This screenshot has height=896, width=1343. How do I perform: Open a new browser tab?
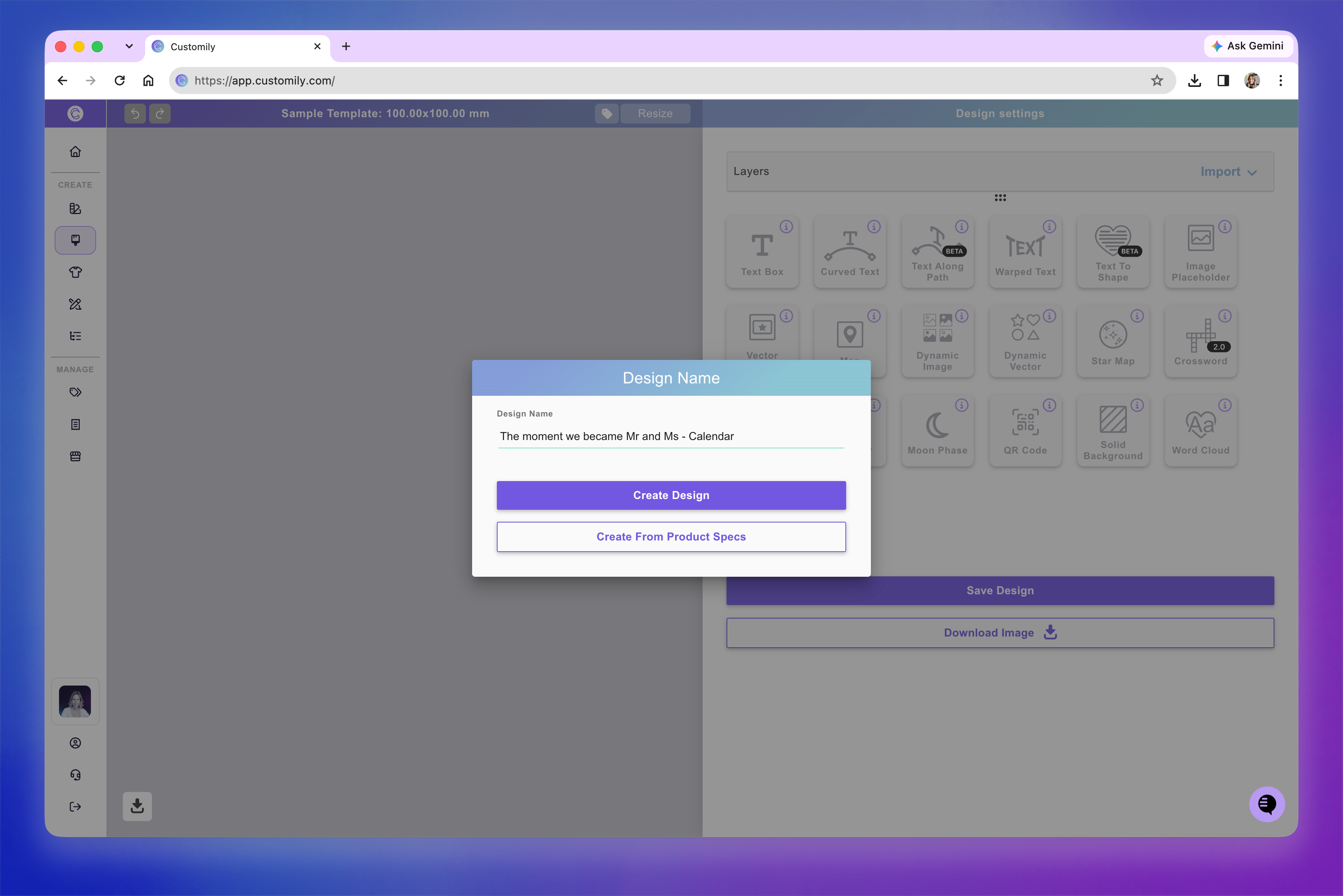(x=346, y=46)
